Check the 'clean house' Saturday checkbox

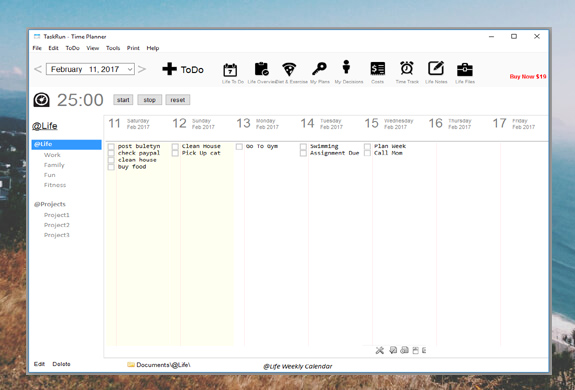111,160
